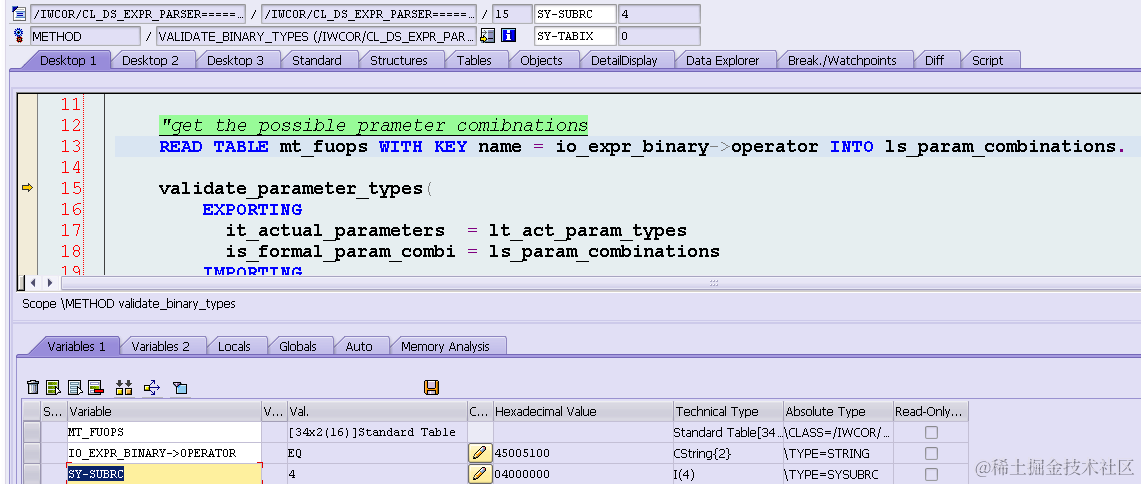Click the navigate-to-source icon after VALIDATE_BINARY_TYPES
This screenshot has height=484, width=1141.
(x=488, y=36)
